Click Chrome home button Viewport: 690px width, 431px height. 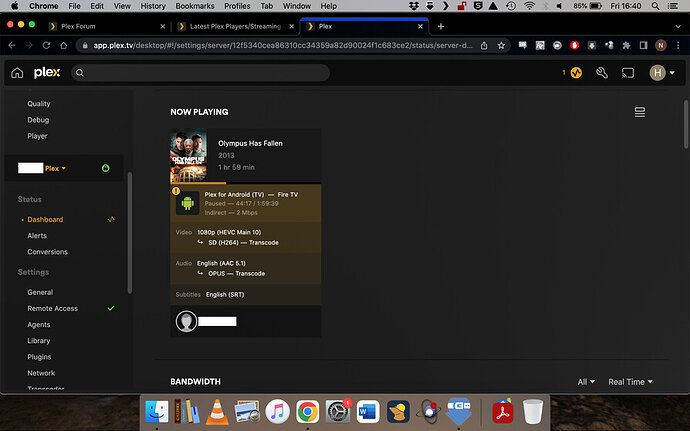tap(63, 45)
